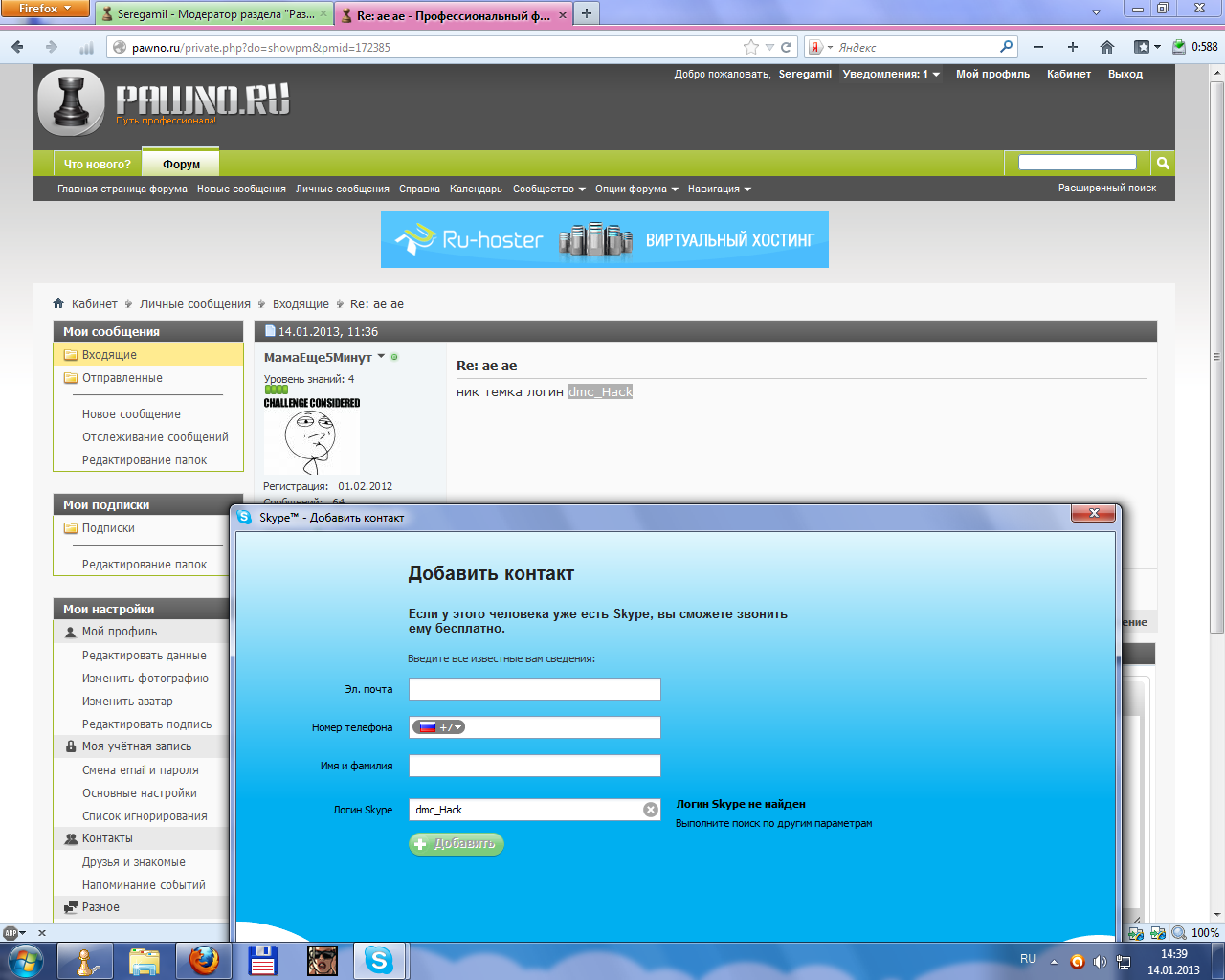The image size is (1225, 980).
Task: Open the Что нового? tab
Action: [98, 164]
